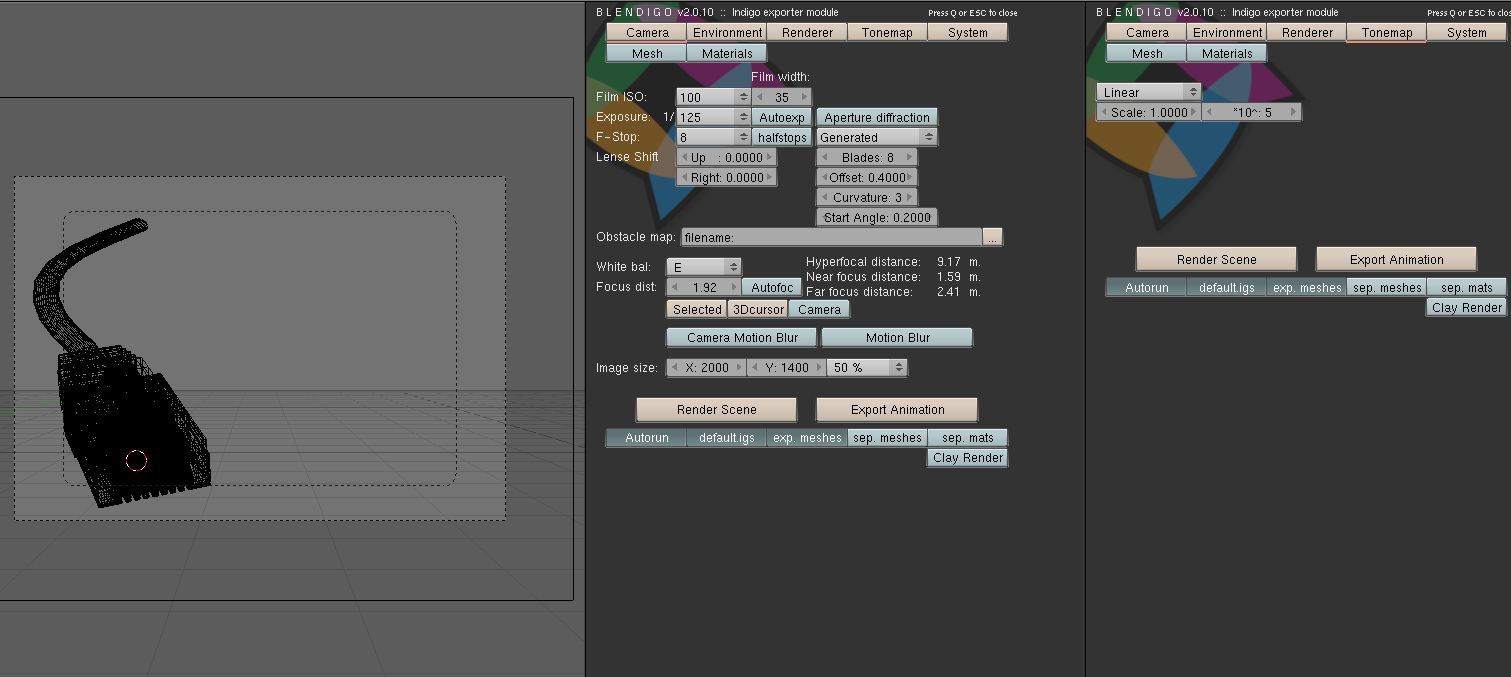Click the Start Angle: 0.2000 field

click(877, 217)
